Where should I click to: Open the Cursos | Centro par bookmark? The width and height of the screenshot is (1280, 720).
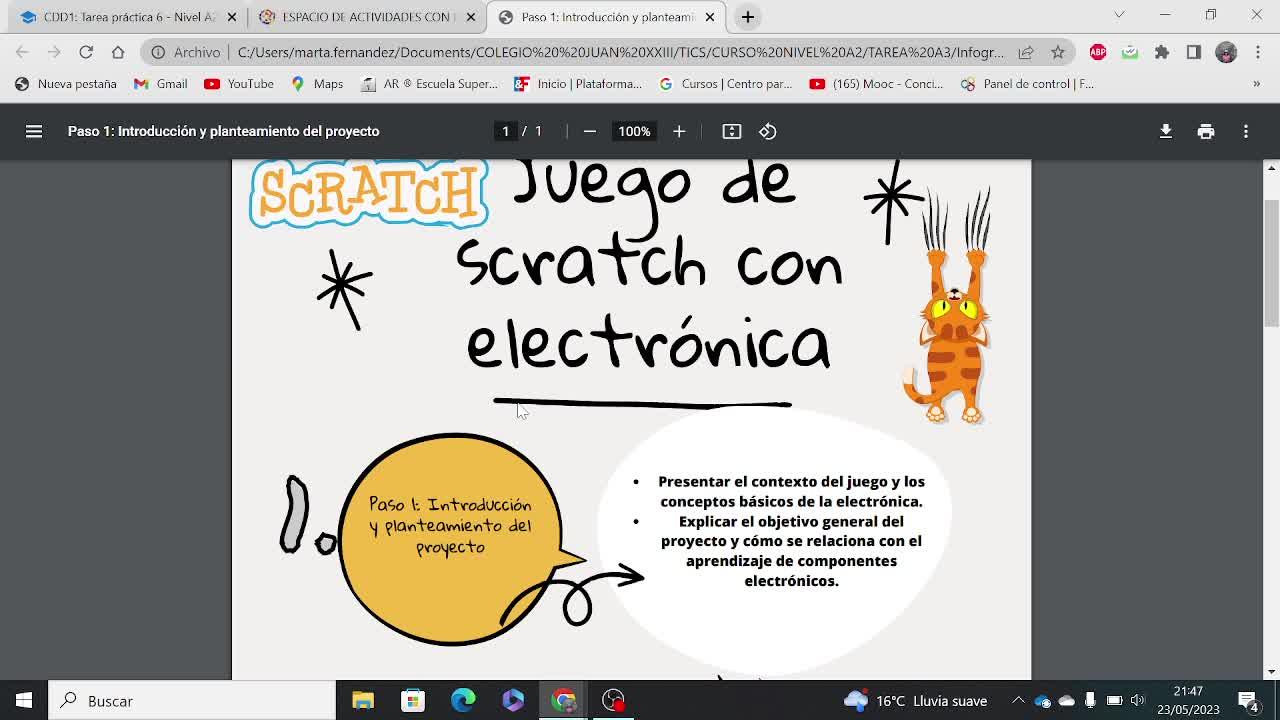click(x=726, y=84)
